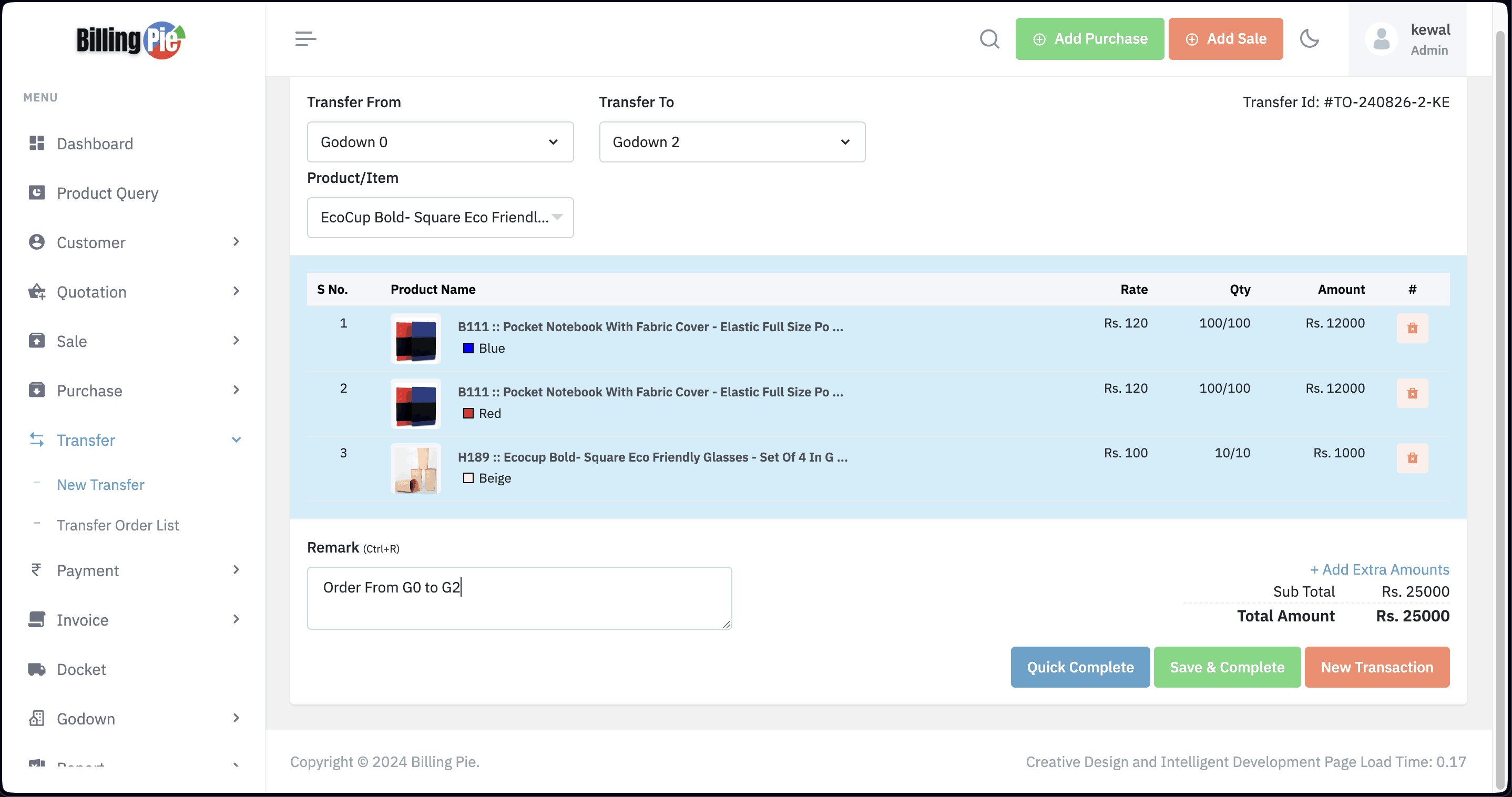Click the Billing Pie logo
Viewport: 1512px width, 797px height.
(131, 40)
